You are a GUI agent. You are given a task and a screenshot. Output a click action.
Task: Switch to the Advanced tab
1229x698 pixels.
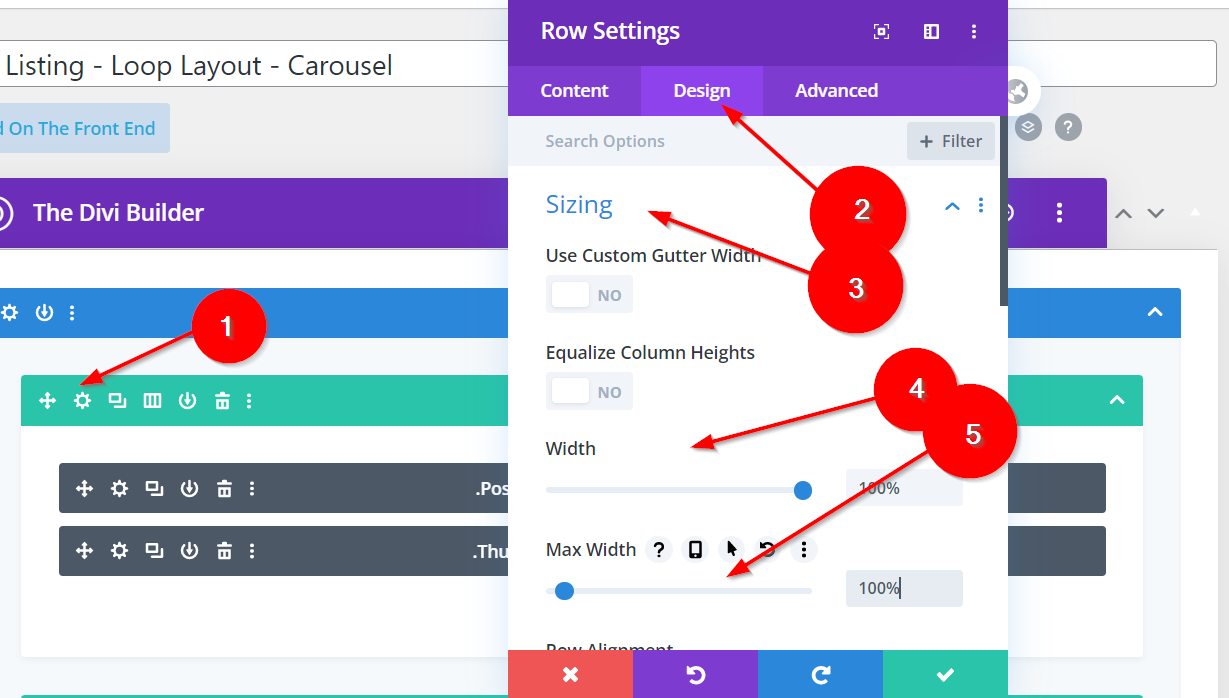coord(836,91)
